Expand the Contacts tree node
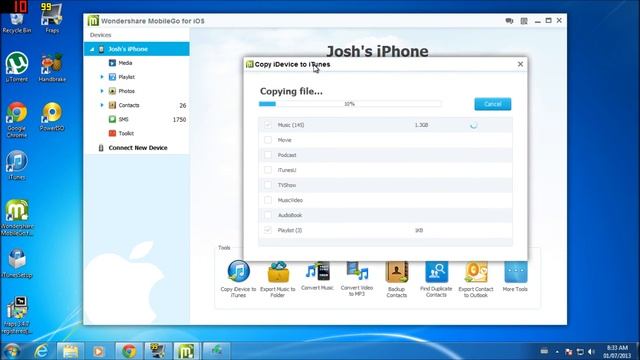The height and width of the screenshot is (360, 640). click(x=102, y=105)
